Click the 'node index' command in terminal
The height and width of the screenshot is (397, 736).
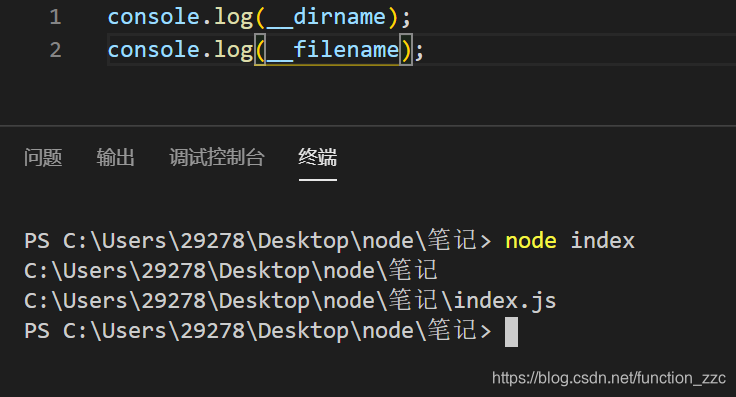tap(570, 241)
